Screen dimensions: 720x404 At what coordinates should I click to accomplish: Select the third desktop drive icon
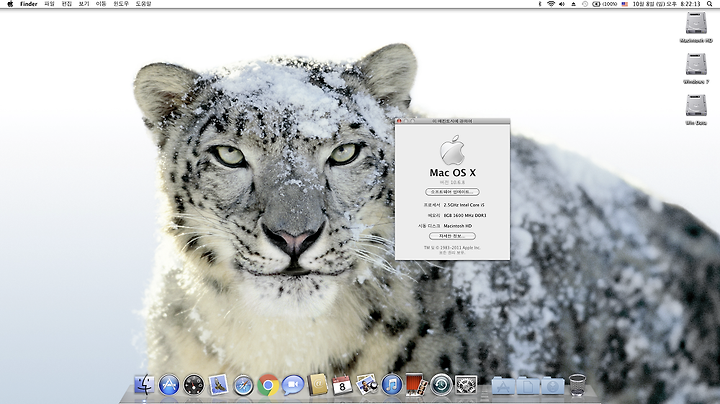696,106
